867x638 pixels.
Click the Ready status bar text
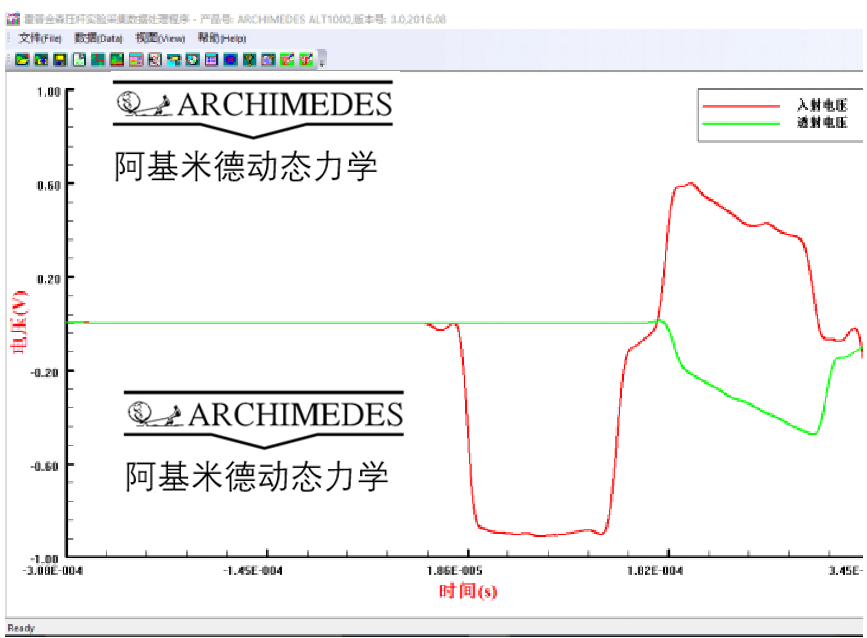click(x=21, y=628)
